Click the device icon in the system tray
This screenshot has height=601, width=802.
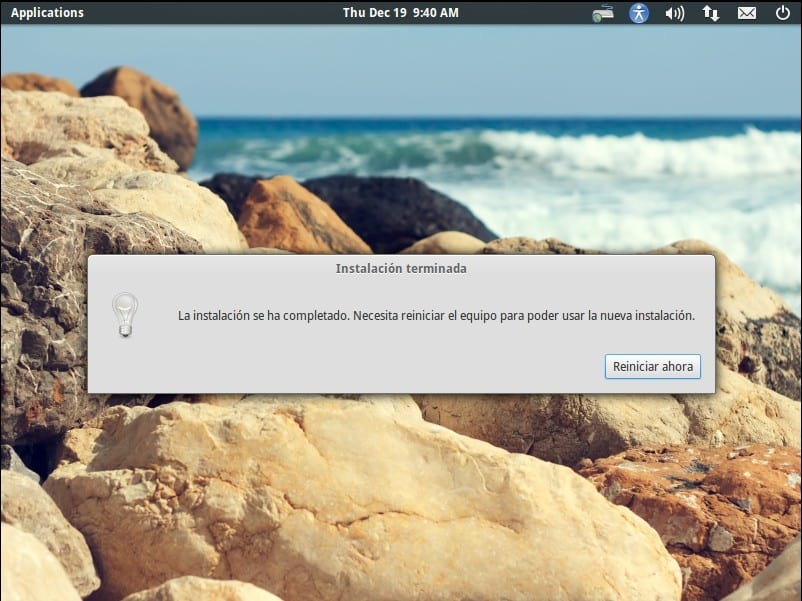point(603,13)
